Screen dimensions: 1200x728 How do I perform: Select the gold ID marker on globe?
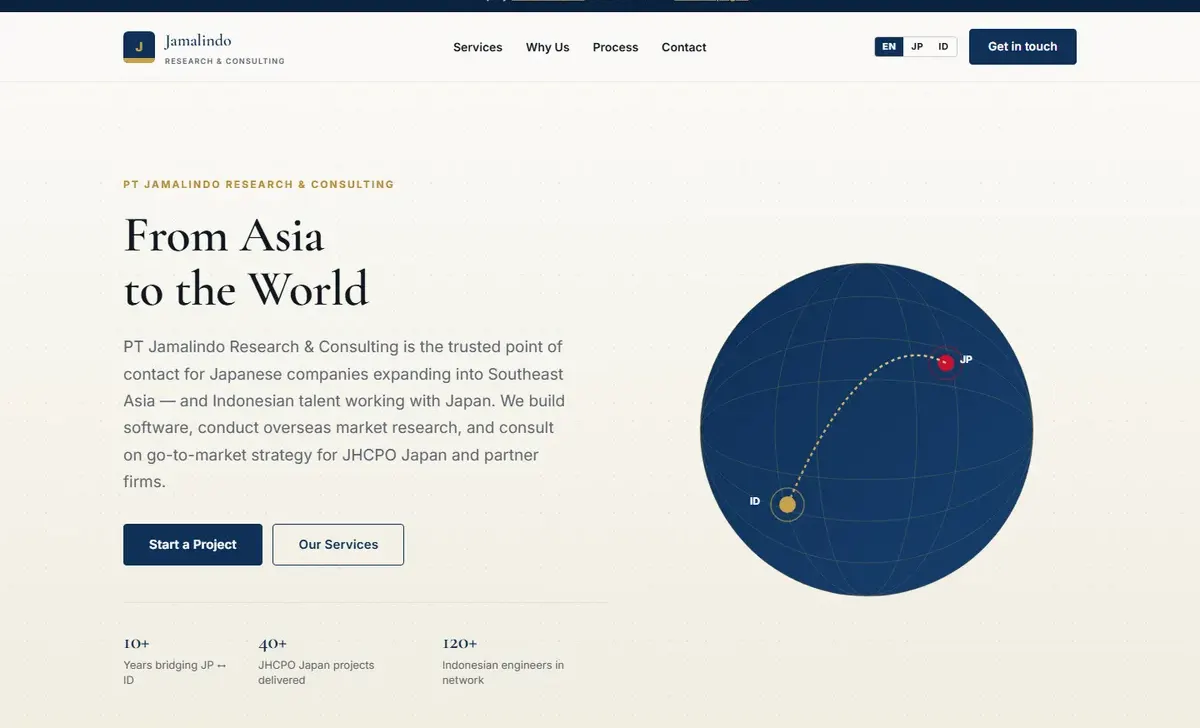point(787,504)
